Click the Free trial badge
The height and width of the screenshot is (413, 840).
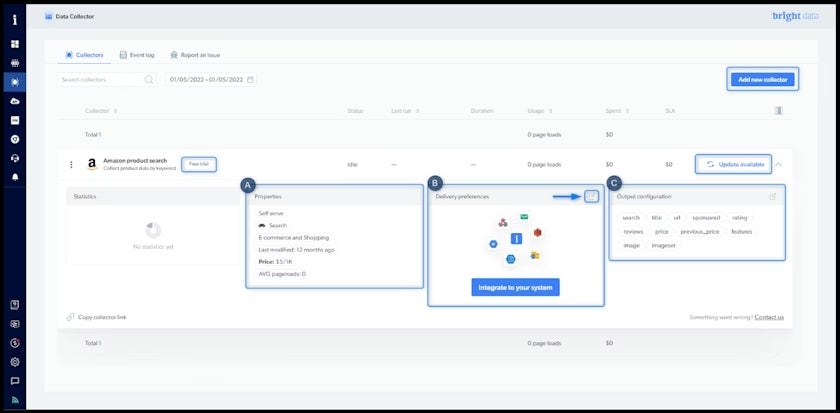199,164
